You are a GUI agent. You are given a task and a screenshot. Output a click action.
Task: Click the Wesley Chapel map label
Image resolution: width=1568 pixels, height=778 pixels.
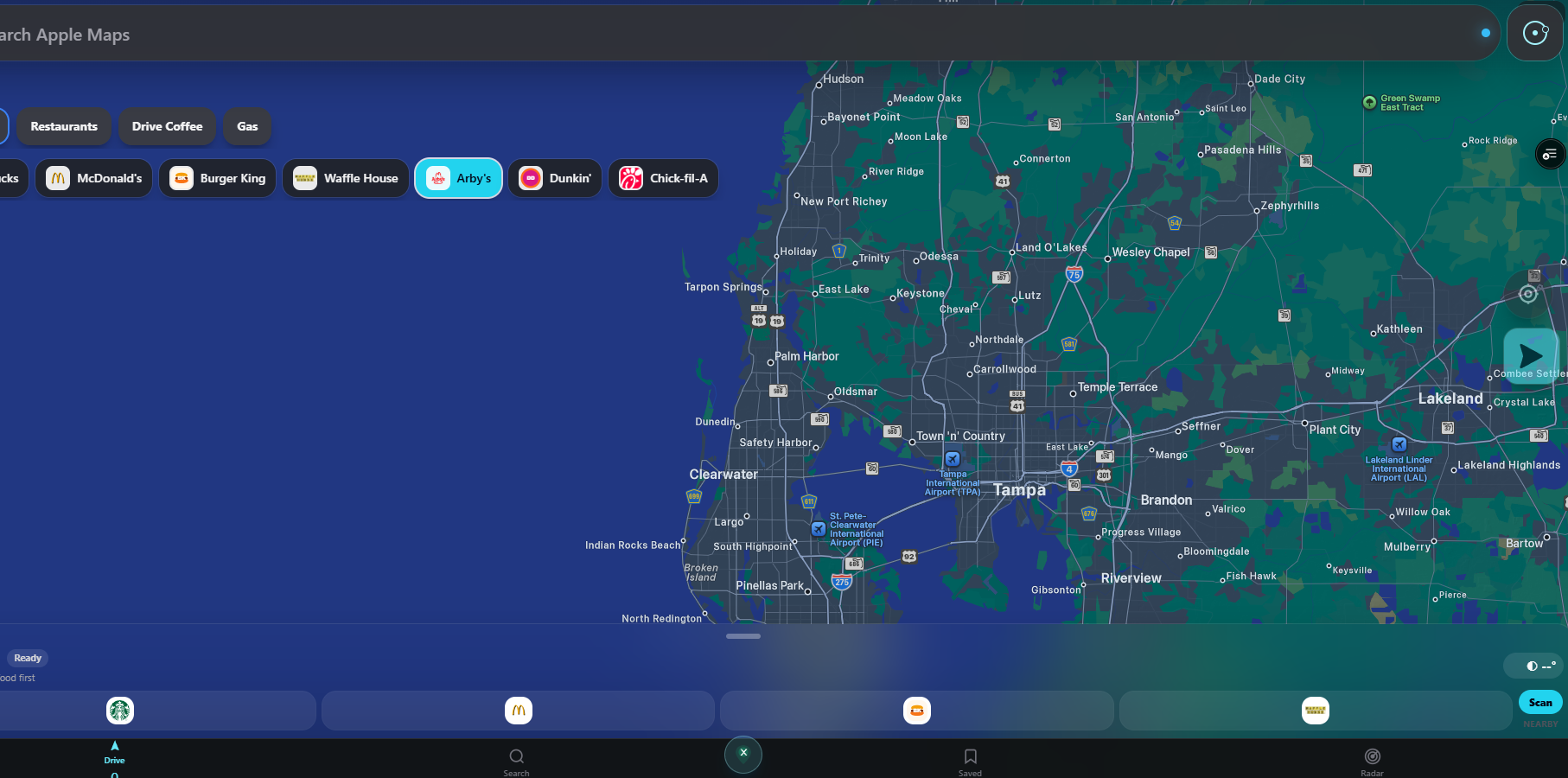(1151, 252)
